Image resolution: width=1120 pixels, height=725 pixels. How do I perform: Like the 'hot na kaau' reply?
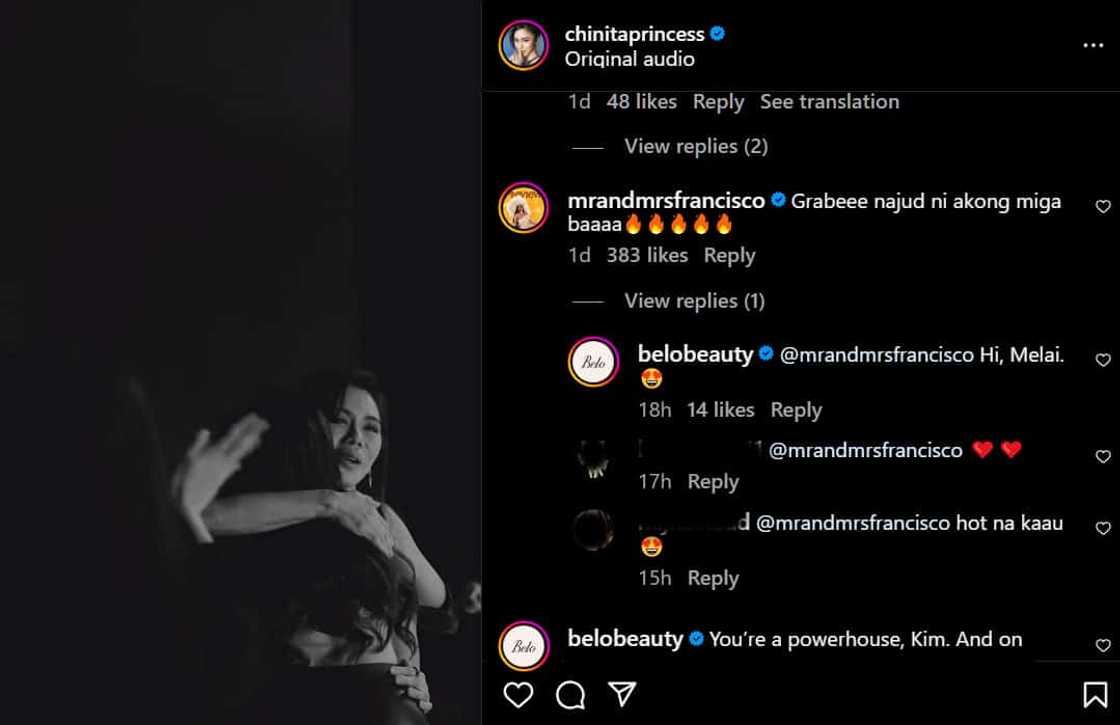(1103, 528)
